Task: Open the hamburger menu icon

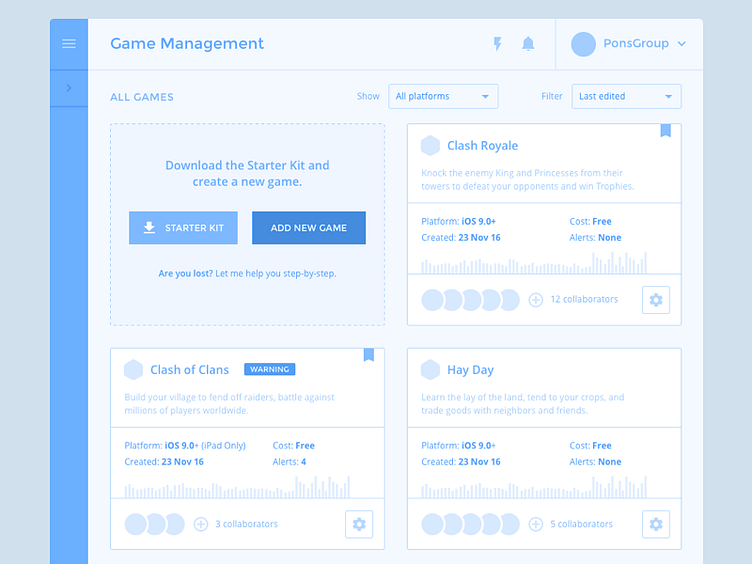Action: point(69,44)
